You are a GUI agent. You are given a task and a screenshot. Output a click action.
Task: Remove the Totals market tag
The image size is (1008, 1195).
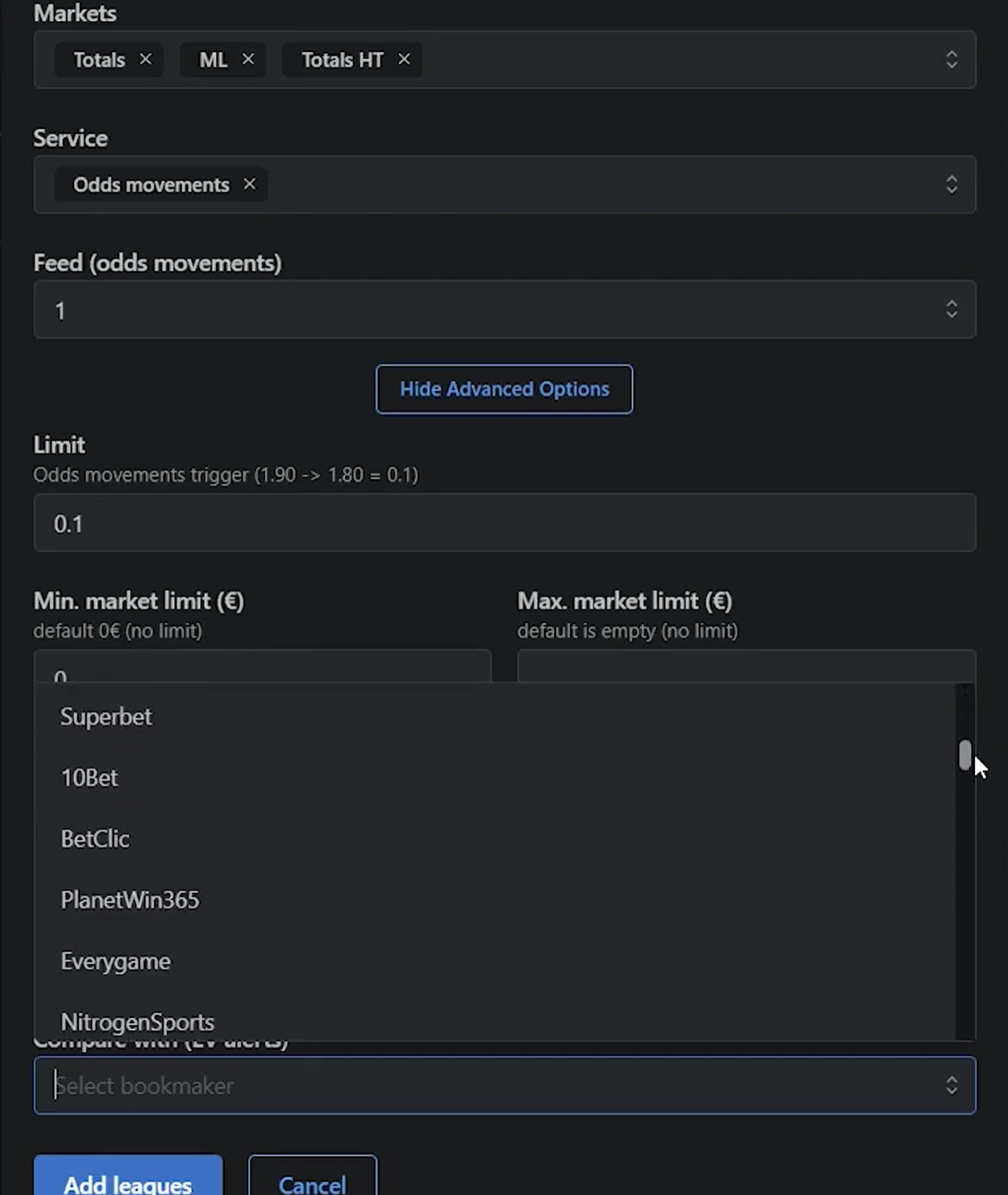145,59
